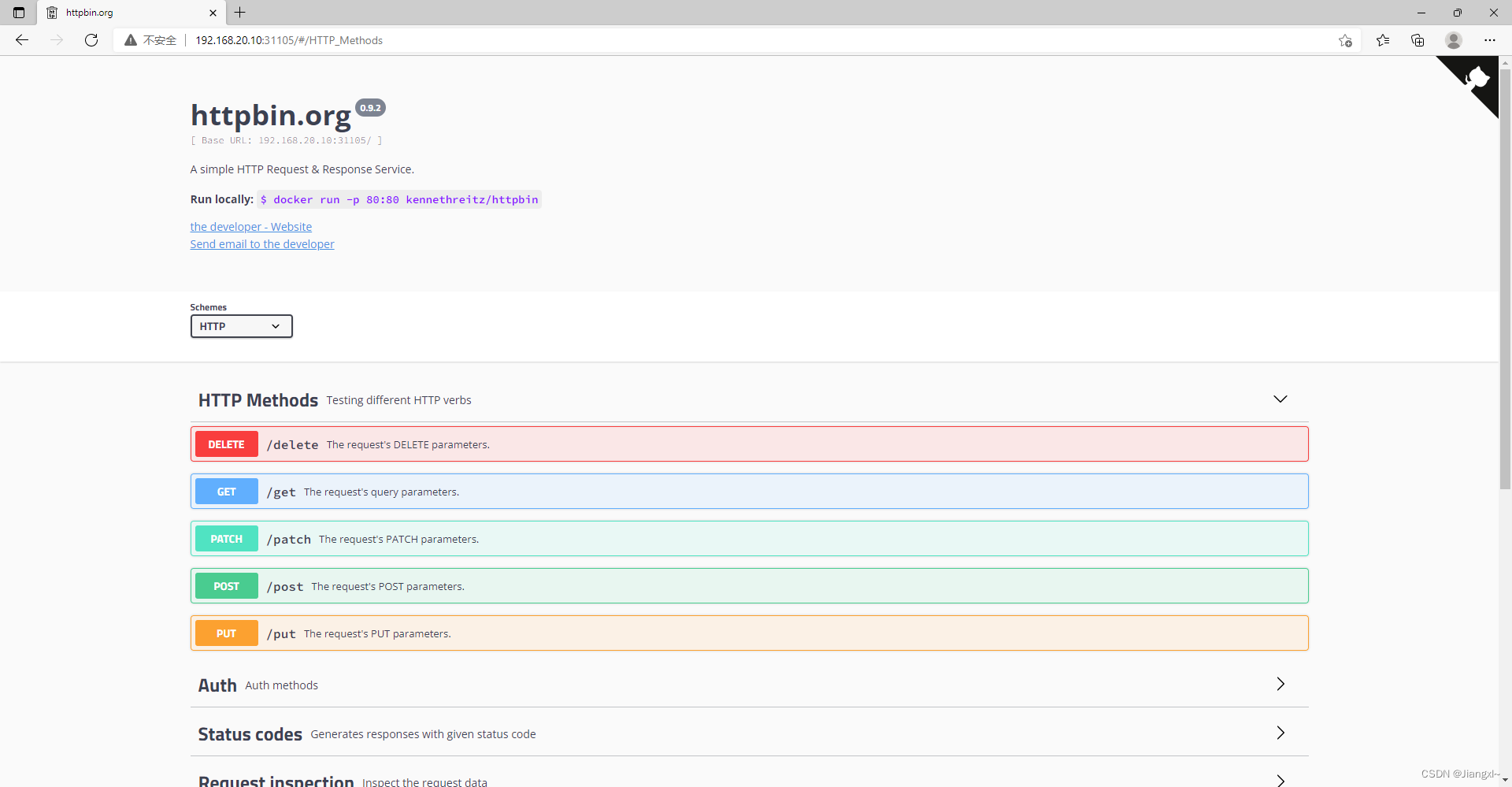Click the not-secure warning triangle icon
The height and width of the screenshot is (787, 1512).
[131, 40]
